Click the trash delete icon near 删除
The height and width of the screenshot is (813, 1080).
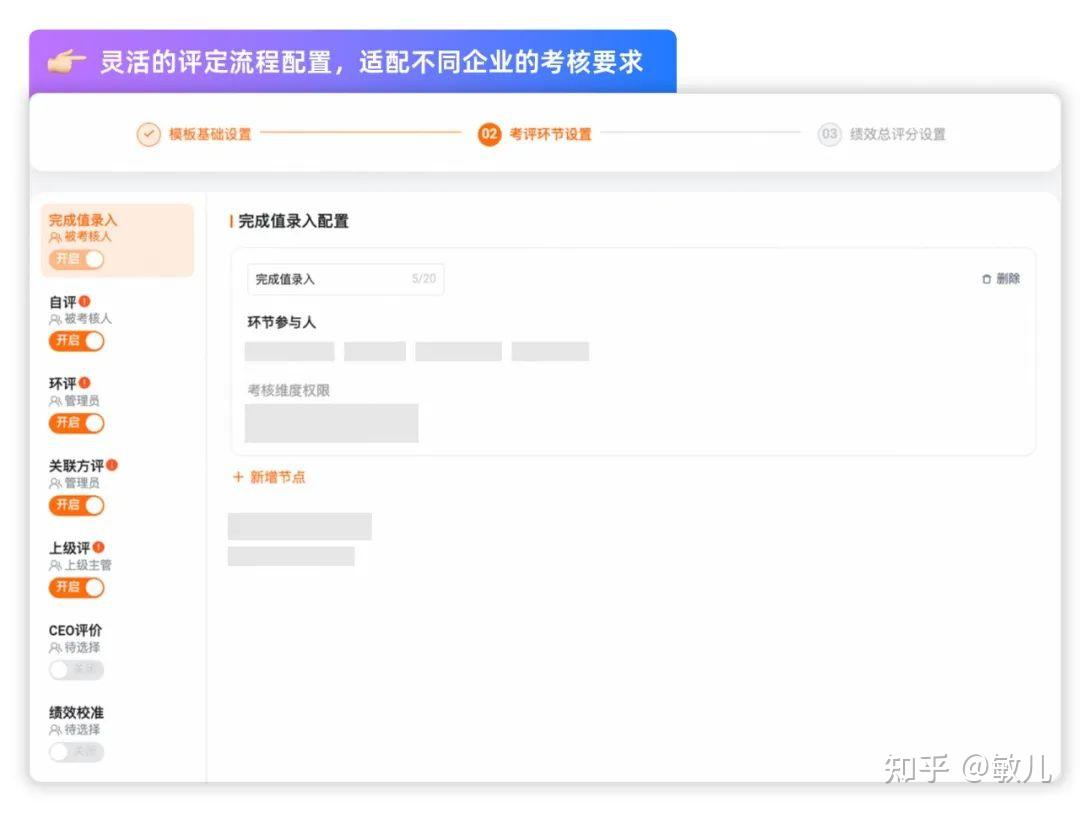[986, 279]
